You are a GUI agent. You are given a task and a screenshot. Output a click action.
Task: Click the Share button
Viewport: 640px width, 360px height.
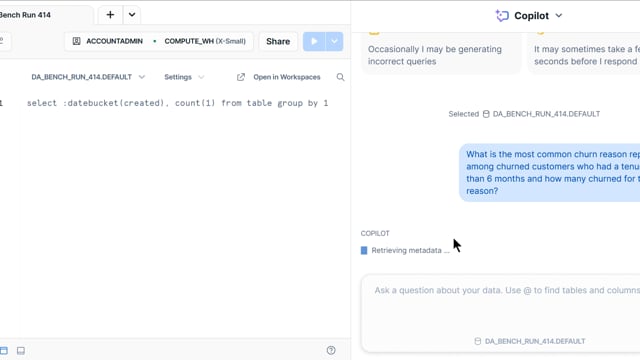[278, 41]
